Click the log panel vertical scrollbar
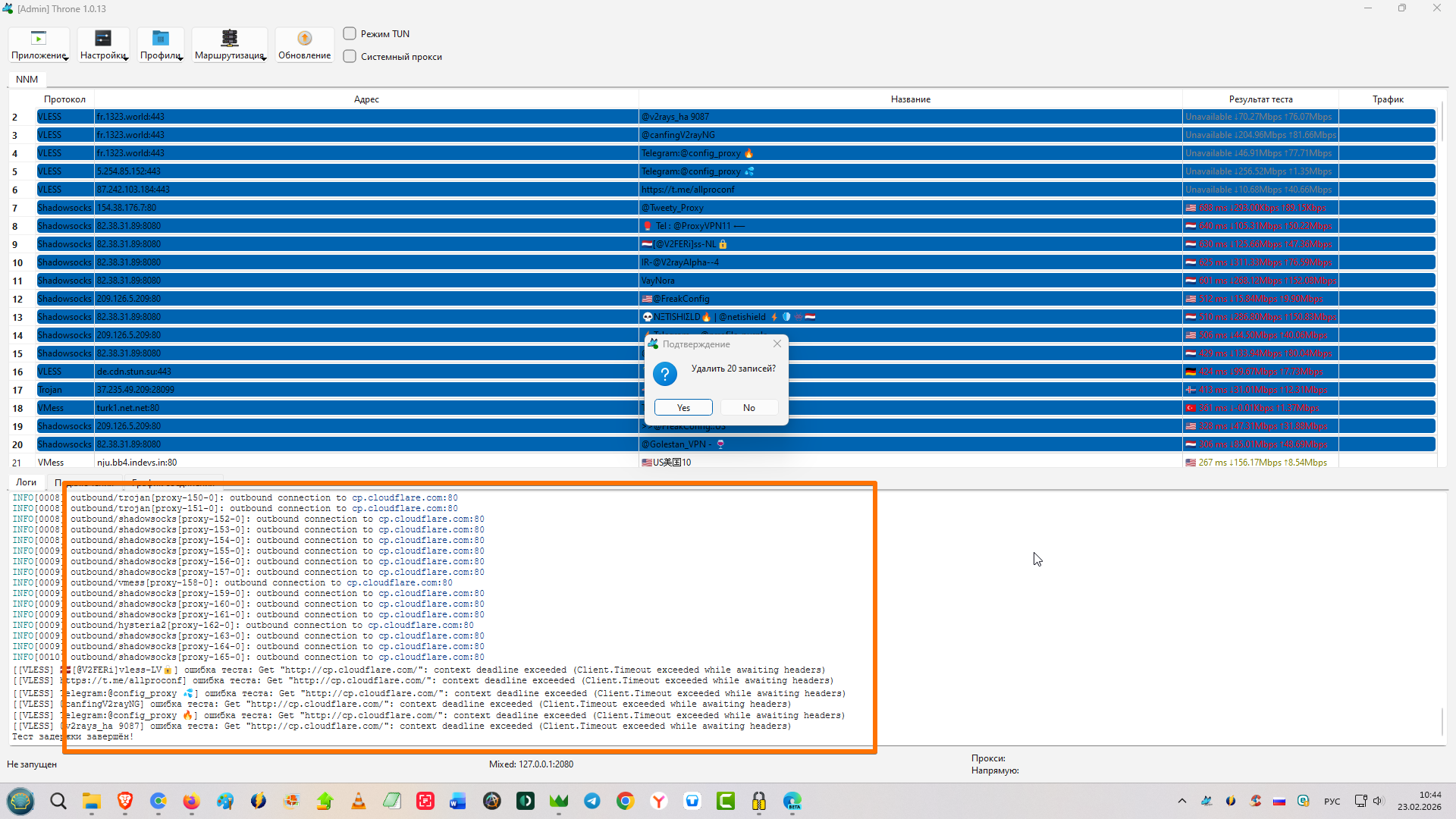The image size is (1456, 819). [1442, 720]
